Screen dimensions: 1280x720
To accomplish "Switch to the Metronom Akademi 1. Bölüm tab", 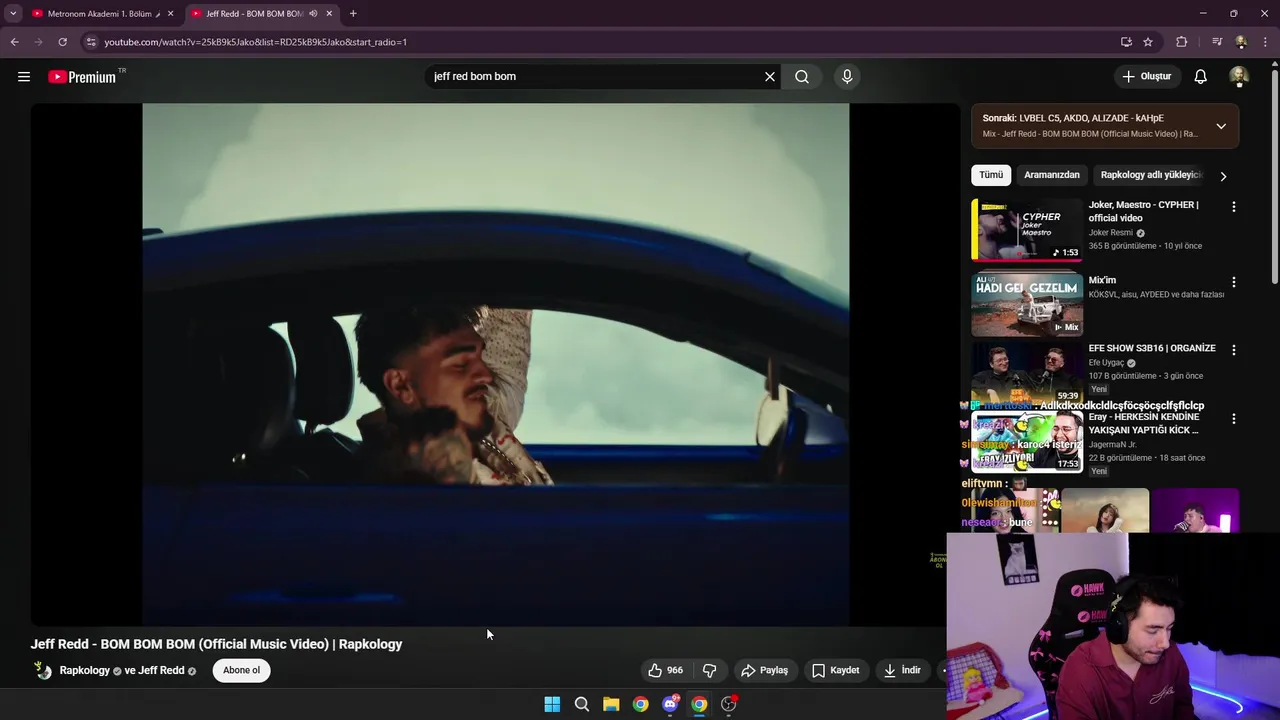I will click(97, 14).
